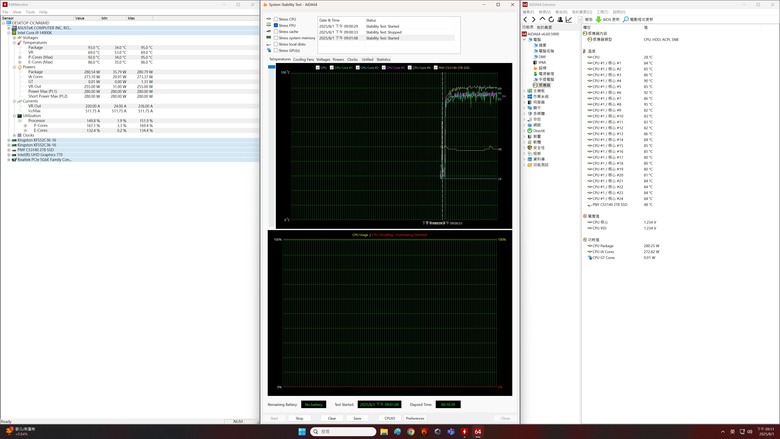Click the Value column header in HWMonitor

coord(87,18)
